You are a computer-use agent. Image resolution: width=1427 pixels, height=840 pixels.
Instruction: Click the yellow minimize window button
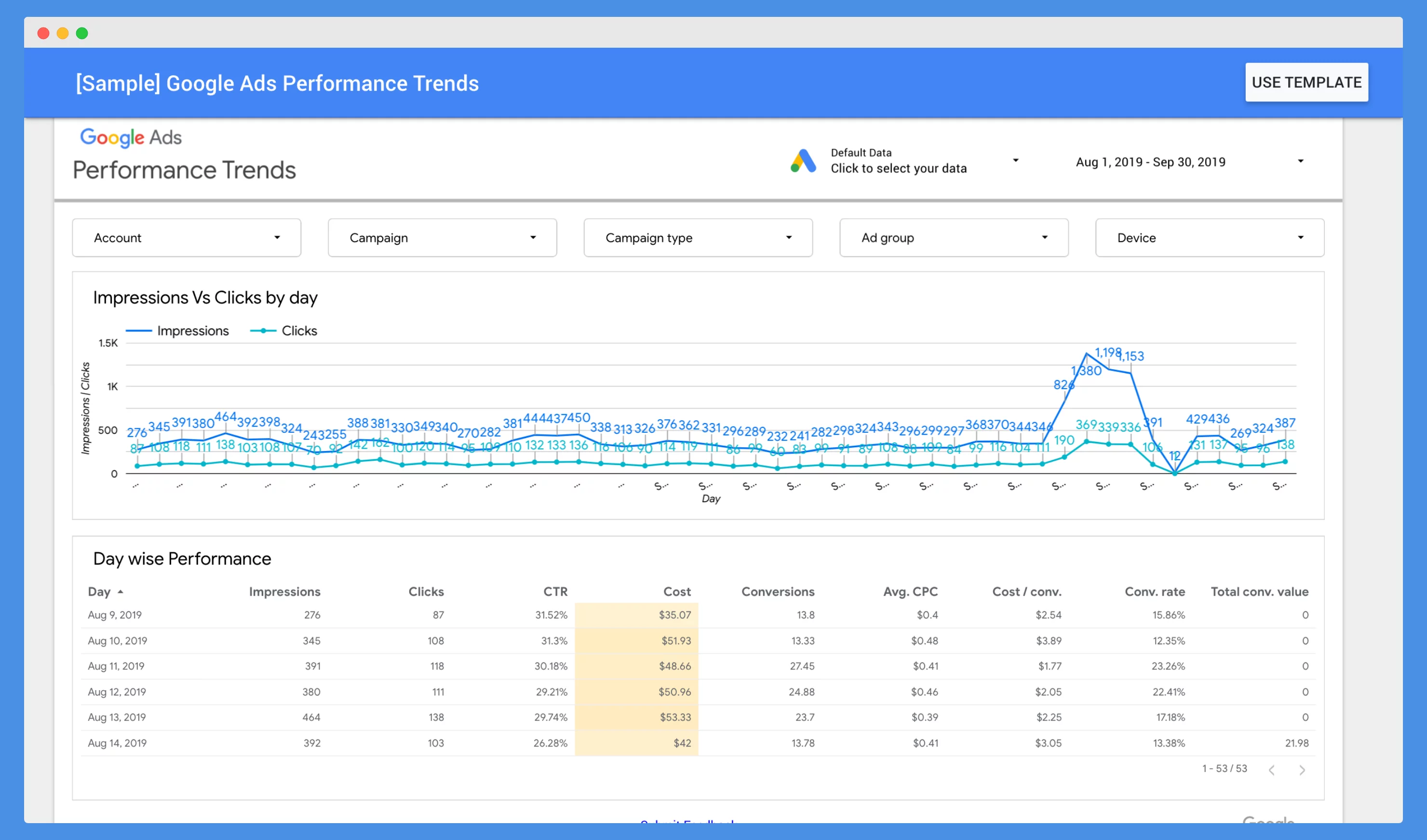tap(63, 33)
